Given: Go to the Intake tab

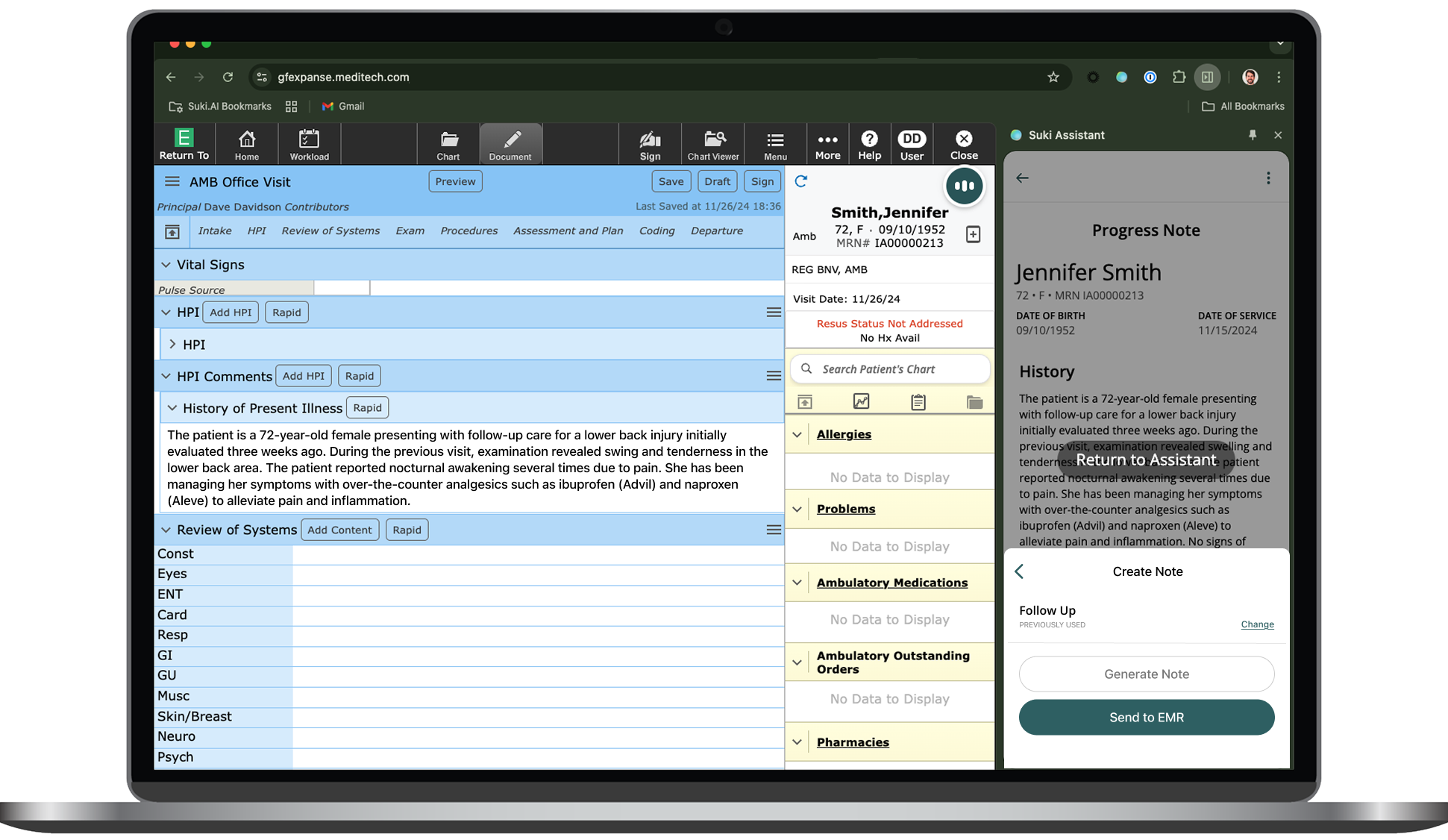Looking at the screenshot, I should click(215, 231).
